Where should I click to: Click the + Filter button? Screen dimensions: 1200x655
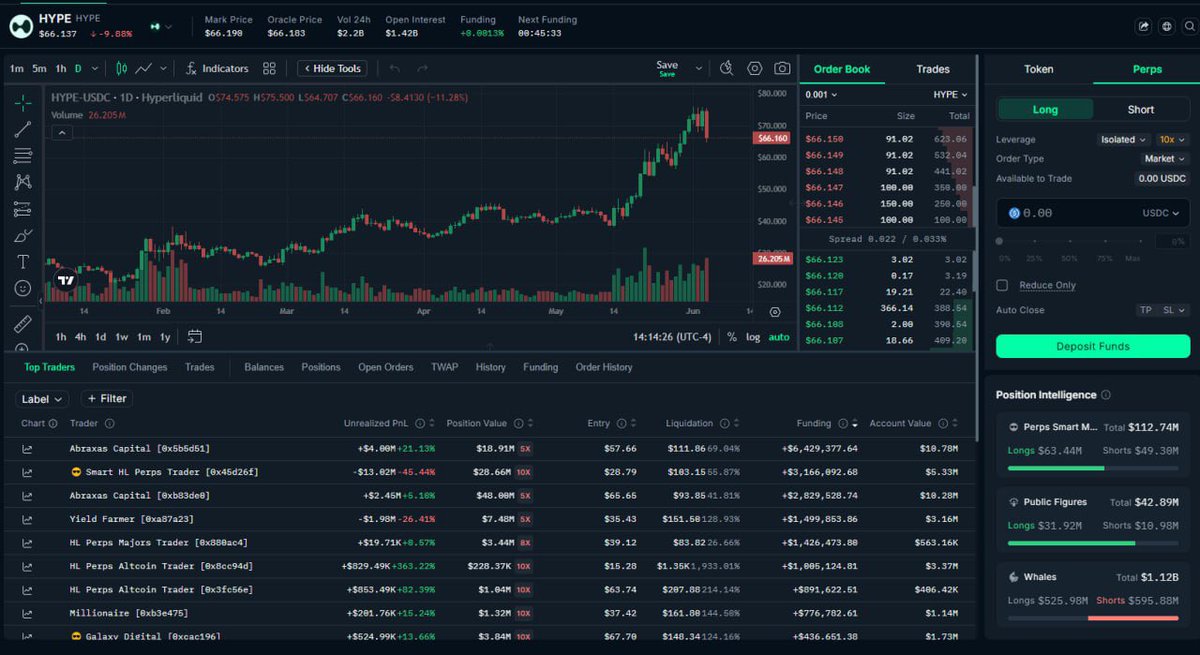[x=106, y=399]
